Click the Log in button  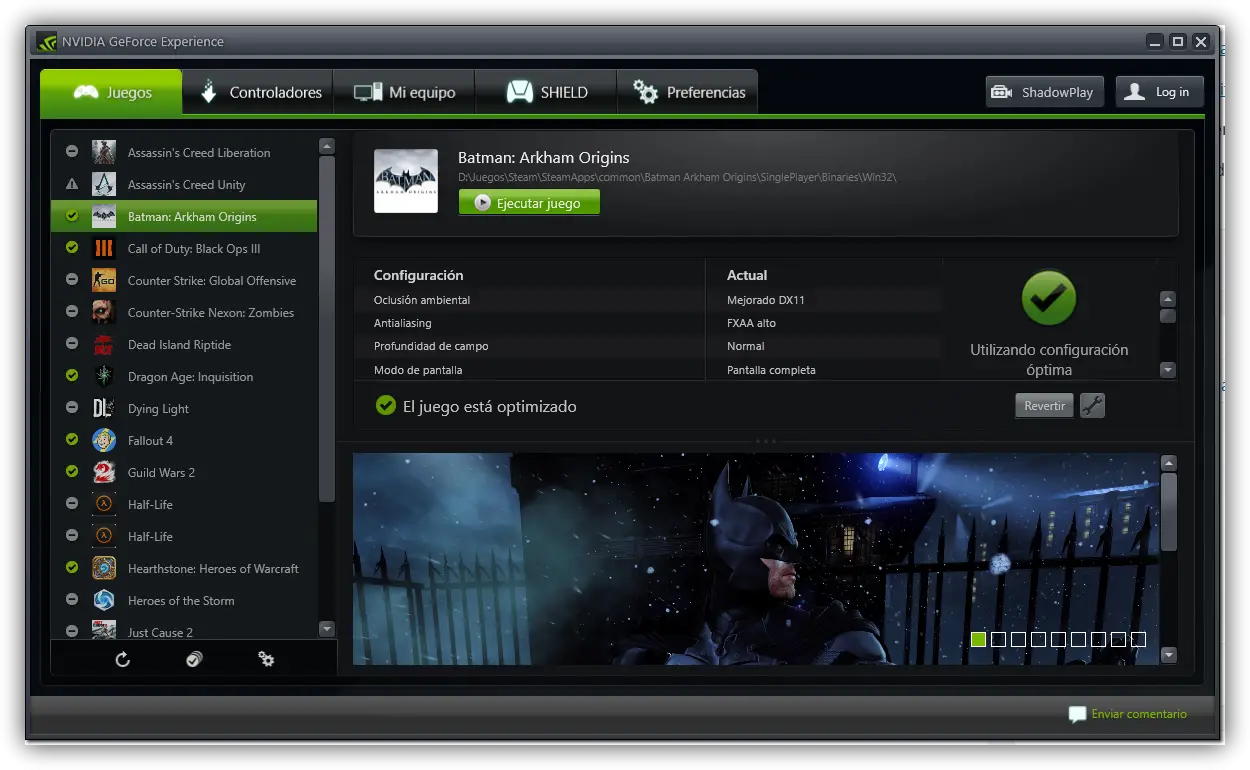1159,92
